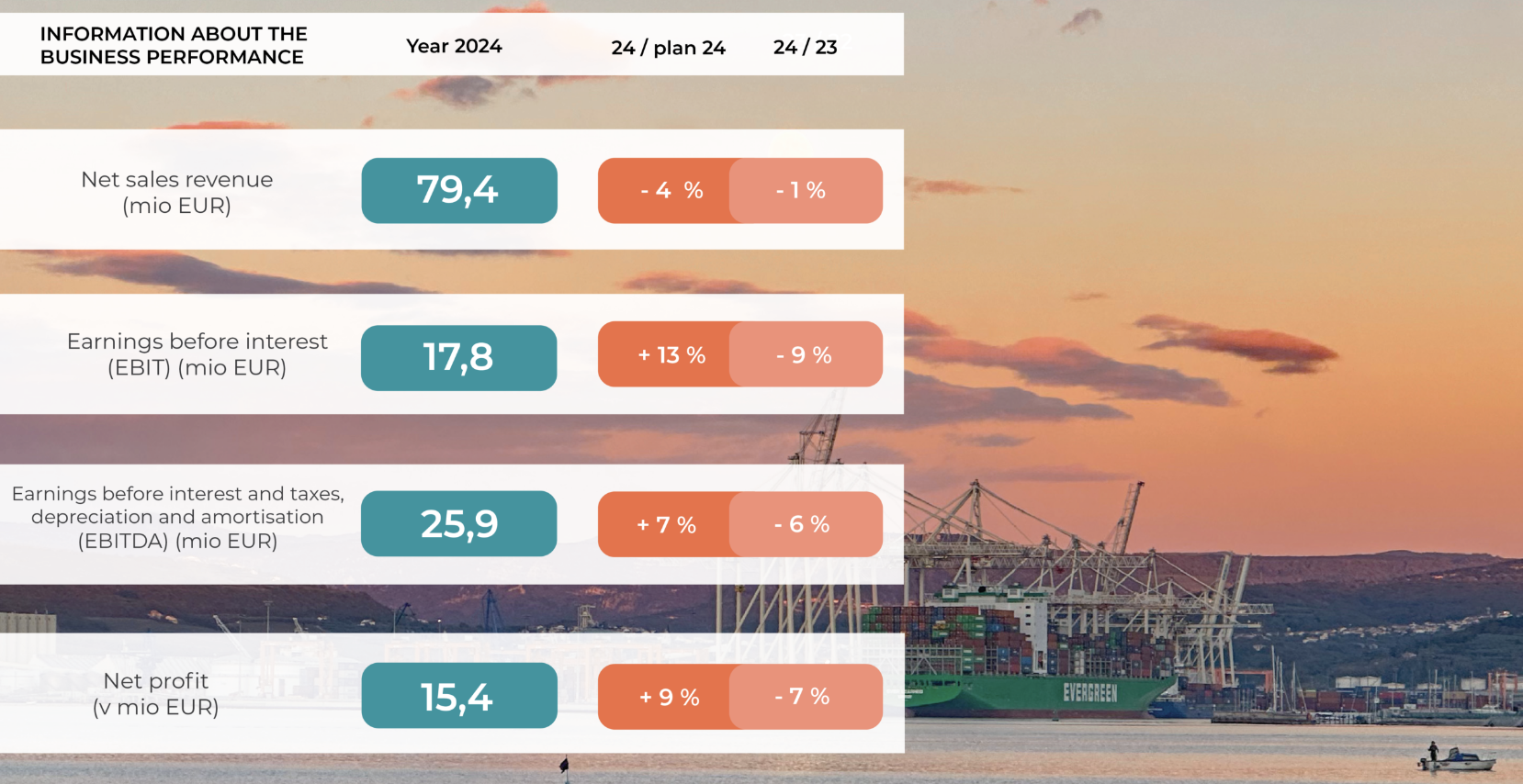Select the 17,8 EBIT value box
The height and width of the screenshot is (784, 1523).
click(459, 358)
